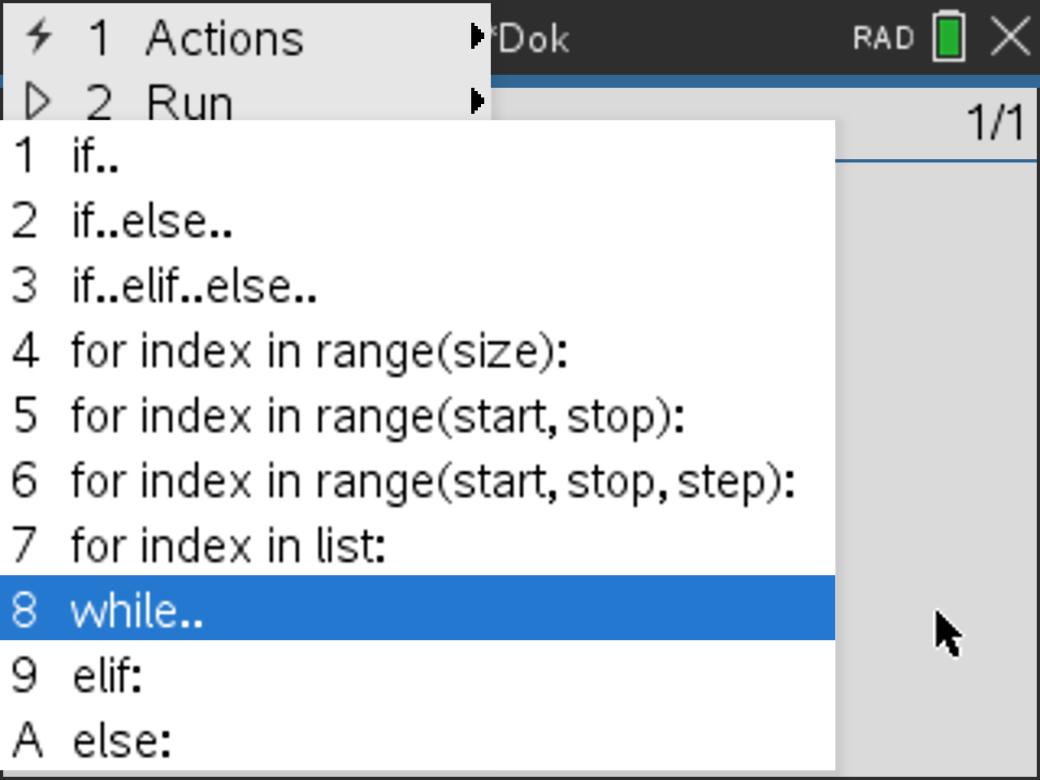Click the Dok document title
This screenshot has height=780, width=1040.
click(533, 38)
